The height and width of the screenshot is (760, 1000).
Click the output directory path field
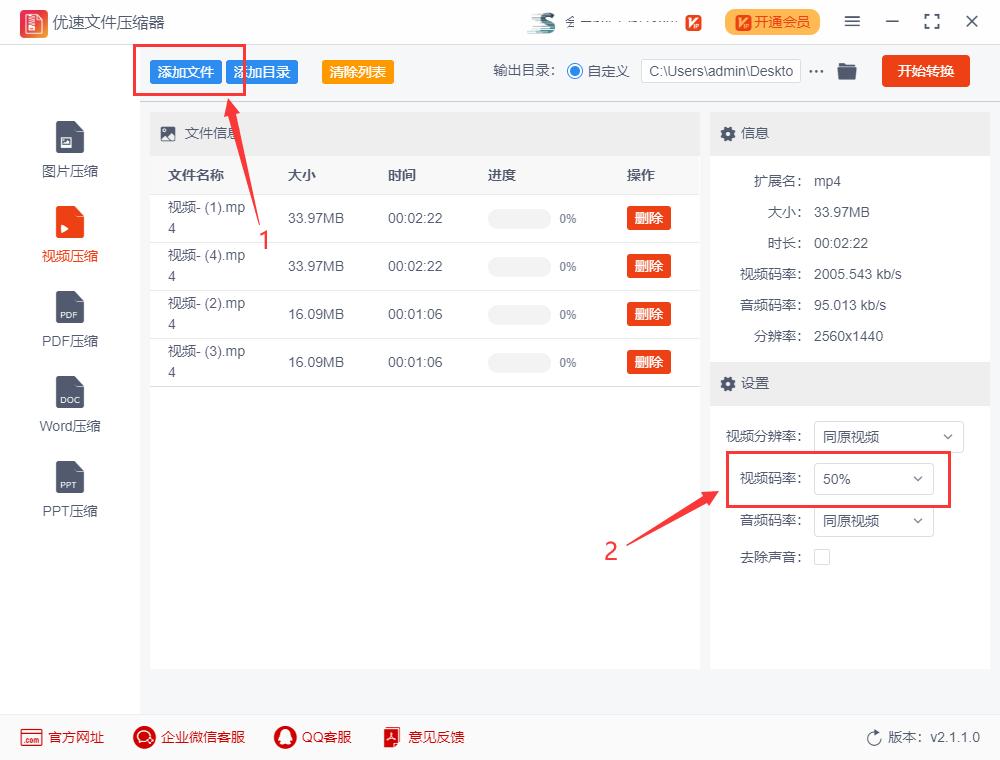coord(720,71)
